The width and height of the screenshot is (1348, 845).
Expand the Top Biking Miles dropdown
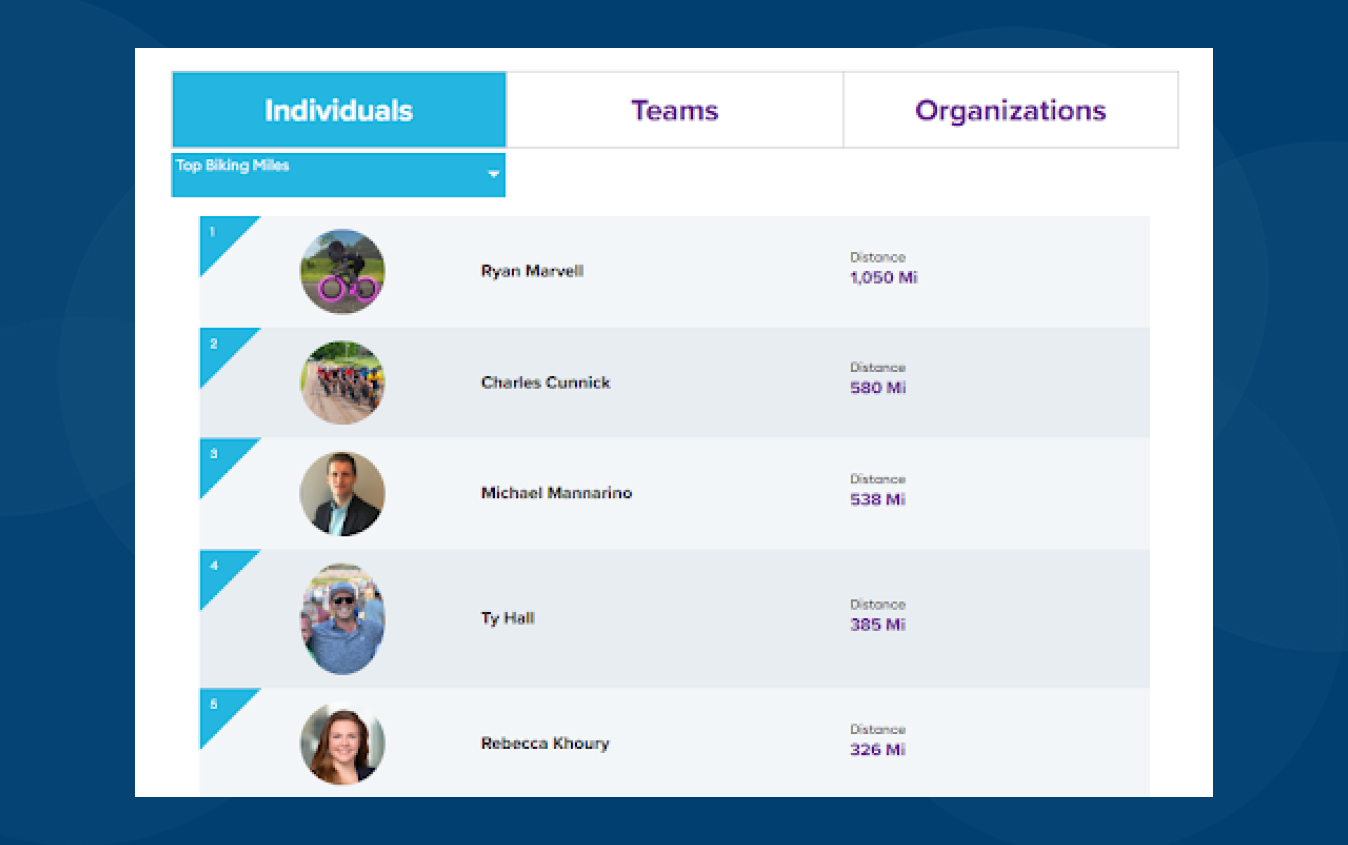[x=338, y=174]
